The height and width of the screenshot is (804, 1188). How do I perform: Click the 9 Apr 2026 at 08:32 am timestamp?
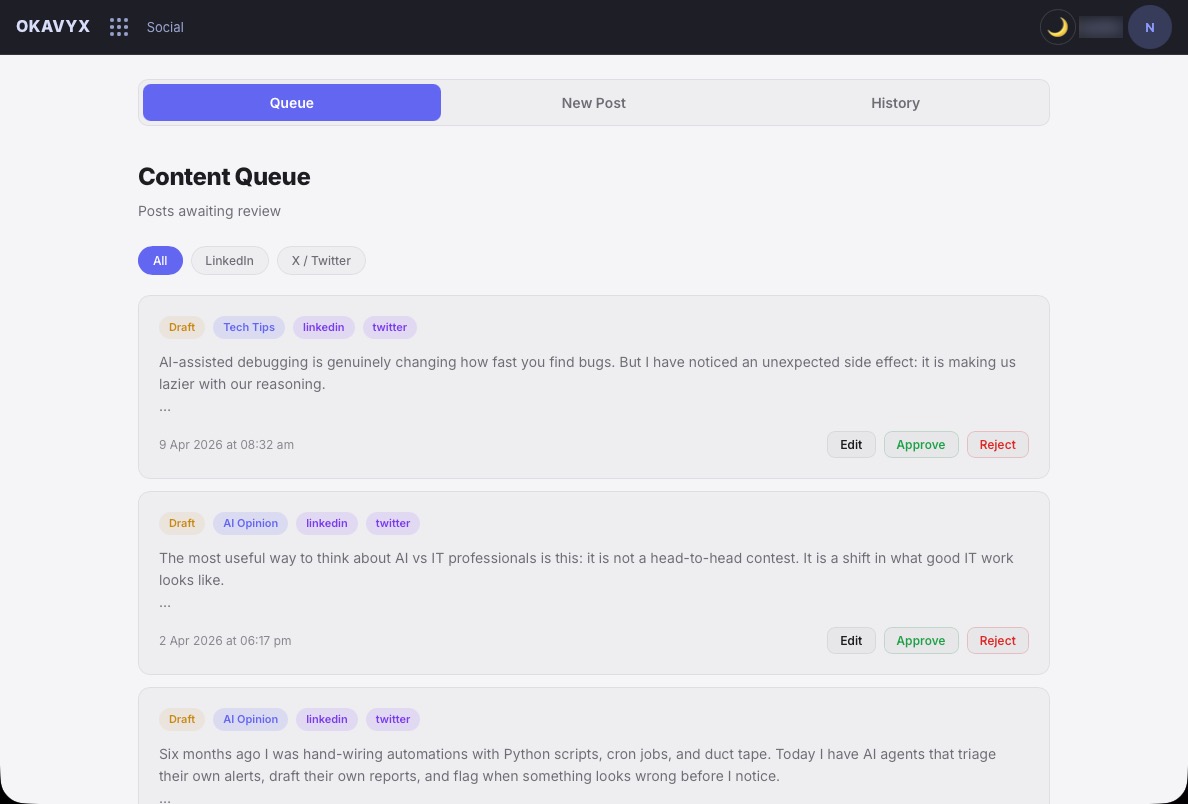point(227,445)
